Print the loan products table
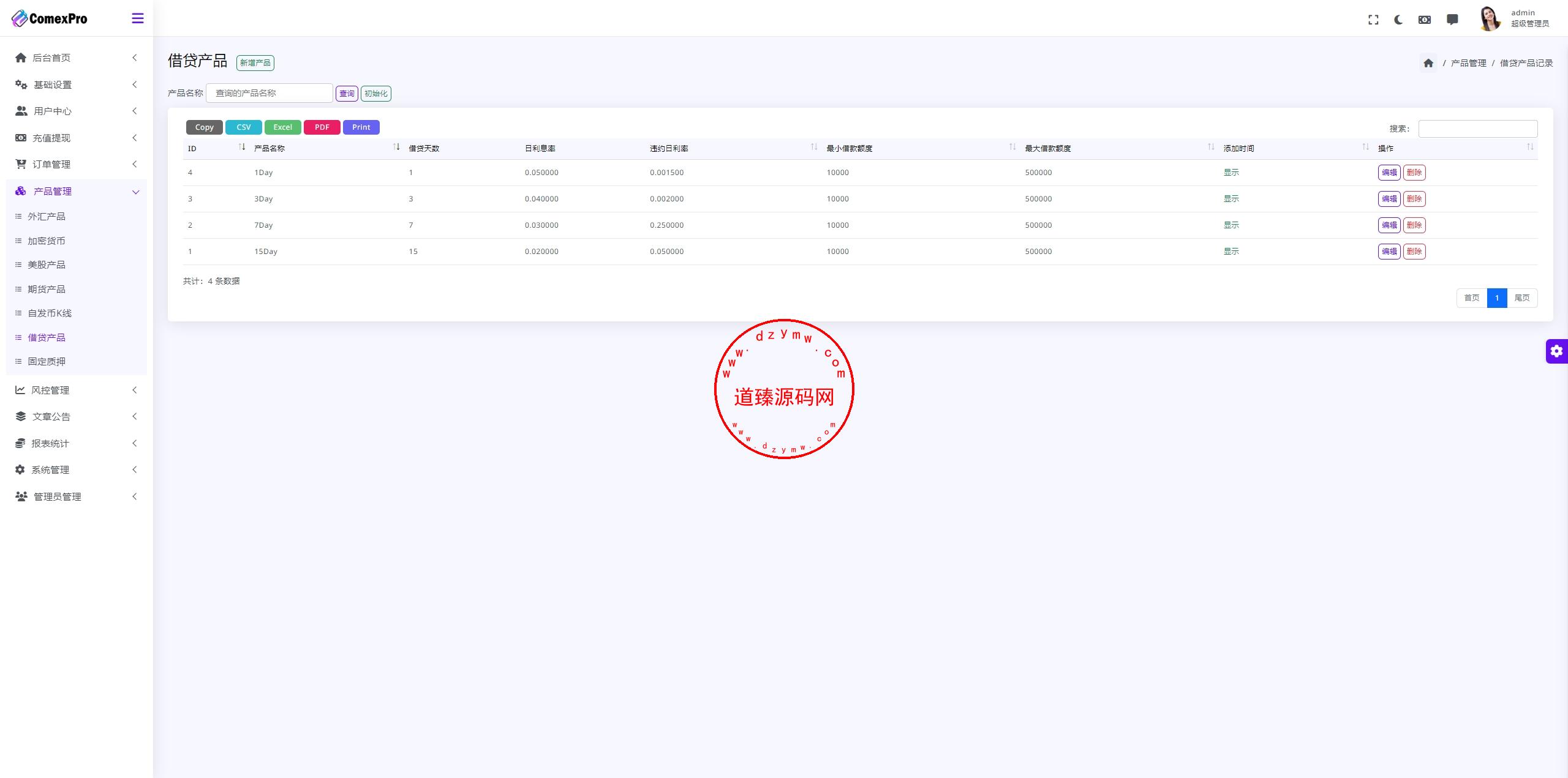The image size is (1568, 778). coord(361,127)
